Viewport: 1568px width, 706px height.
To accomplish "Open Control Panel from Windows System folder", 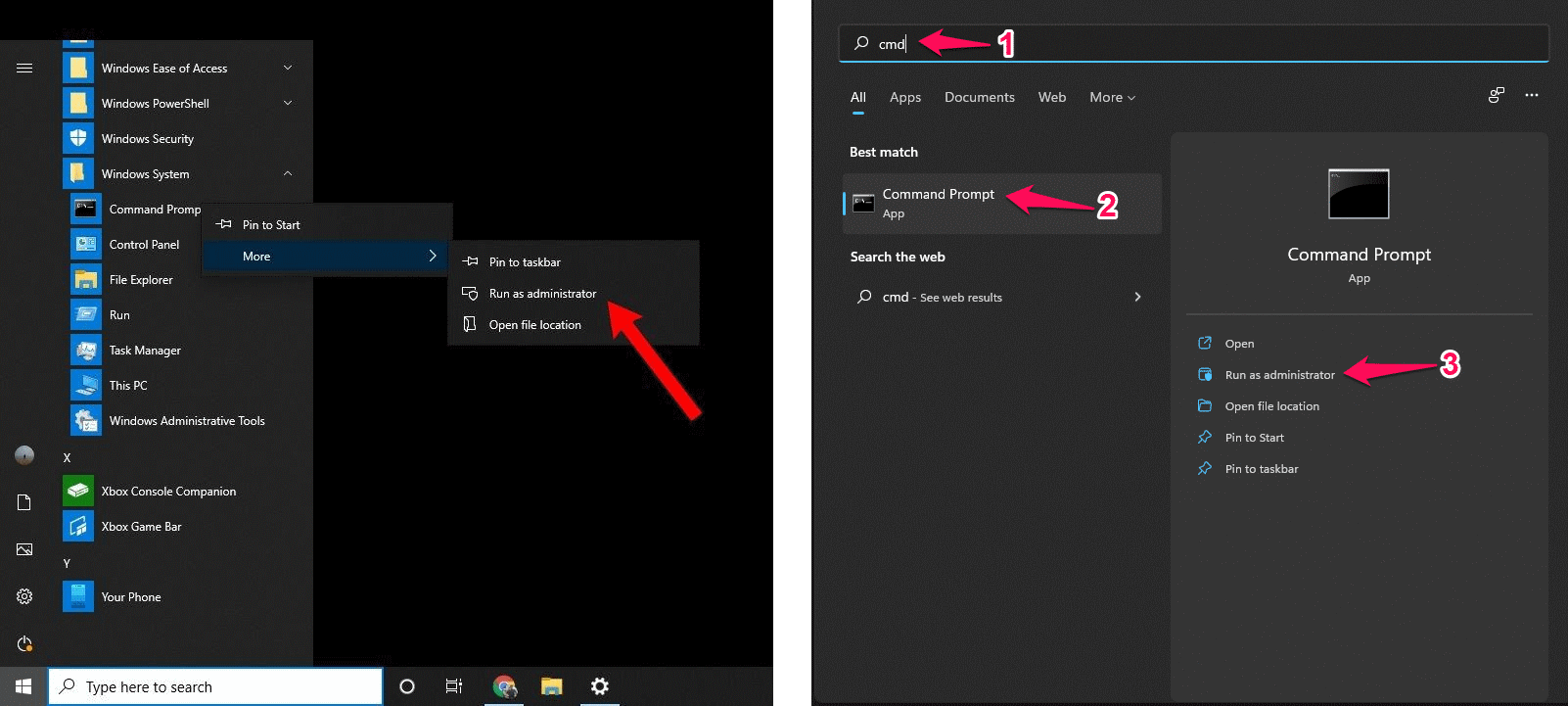I will click(x=144, y=245).
